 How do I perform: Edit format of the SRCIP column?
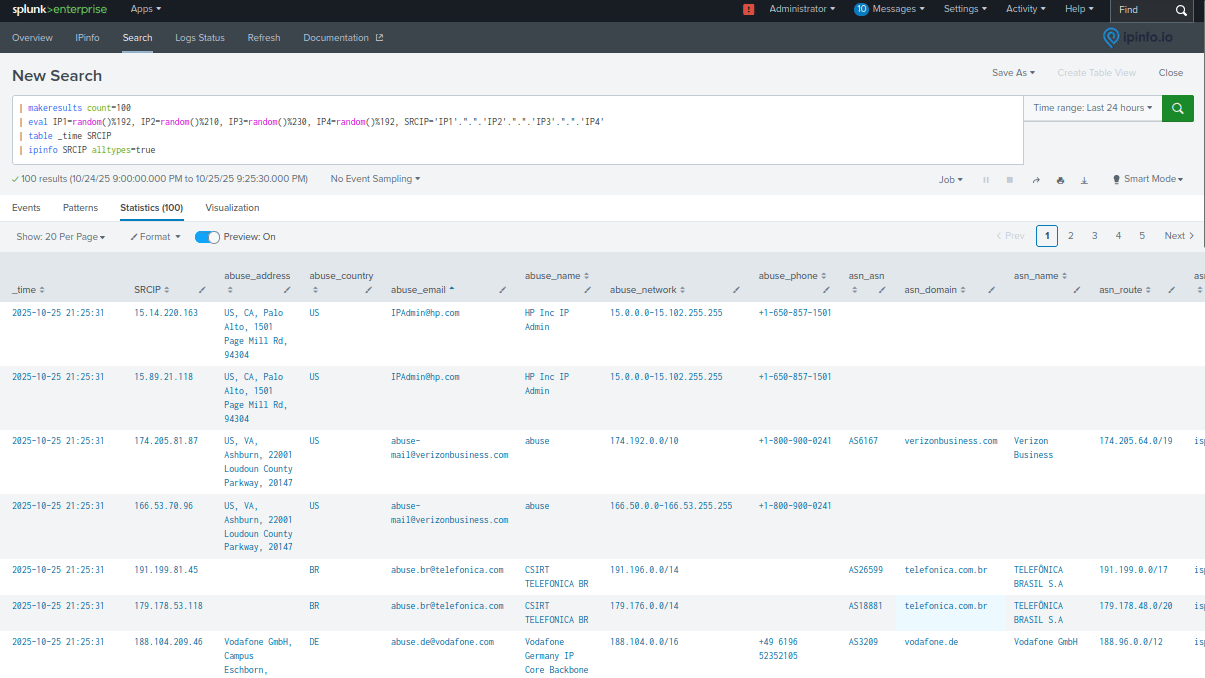[201, 289]
